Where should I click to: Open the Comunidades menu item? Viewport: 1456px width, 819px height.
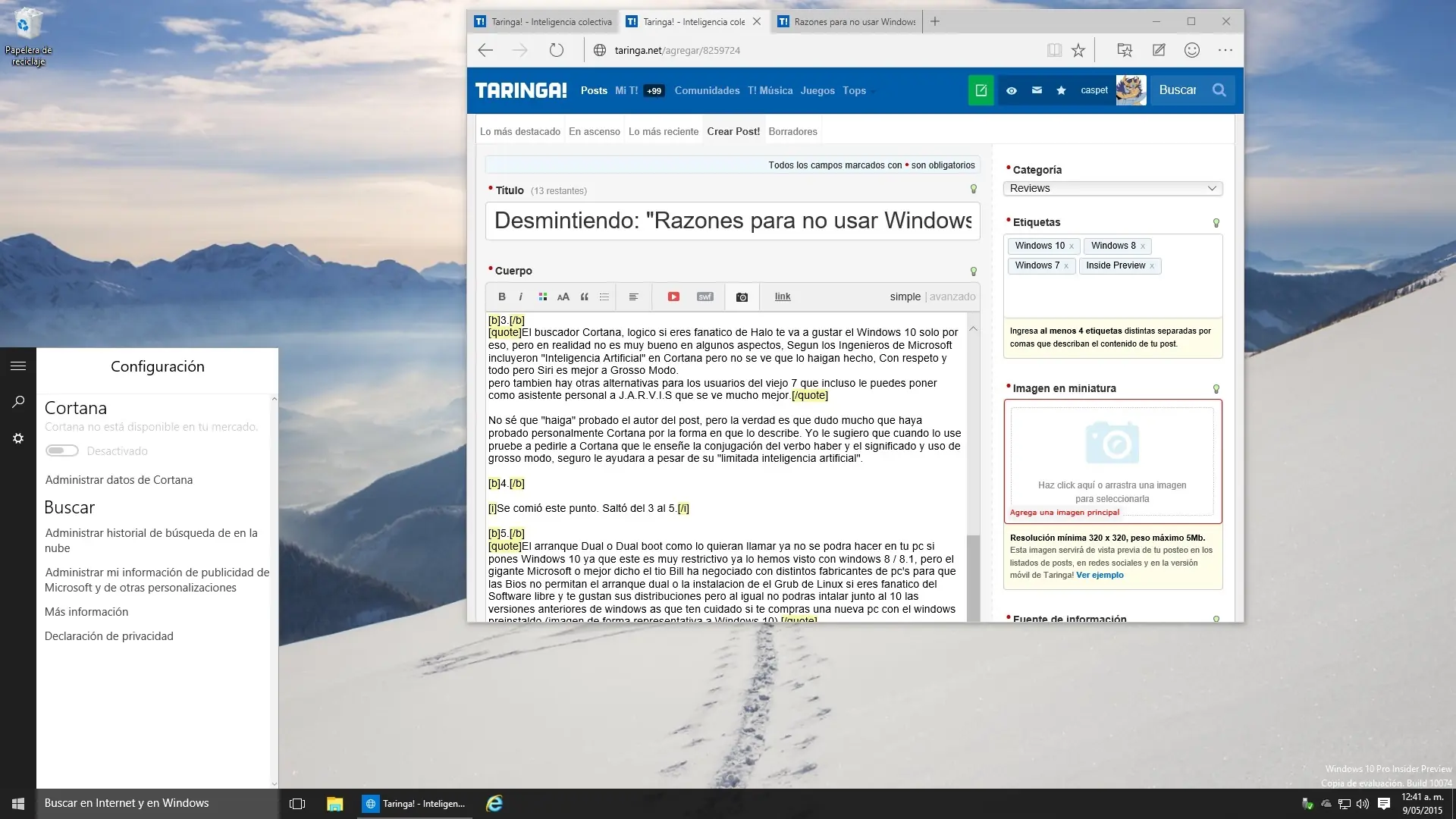[x=707, y=90]
